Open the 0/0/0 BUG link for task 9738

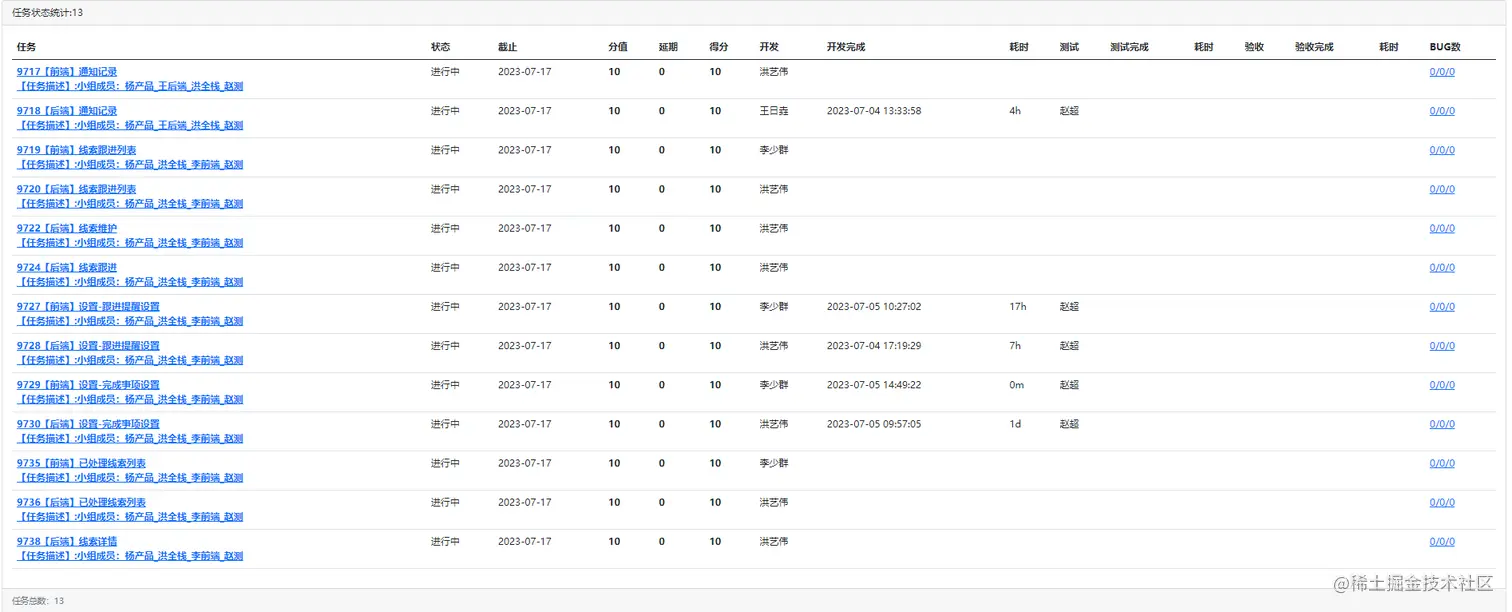click(x=1442, y=541)
